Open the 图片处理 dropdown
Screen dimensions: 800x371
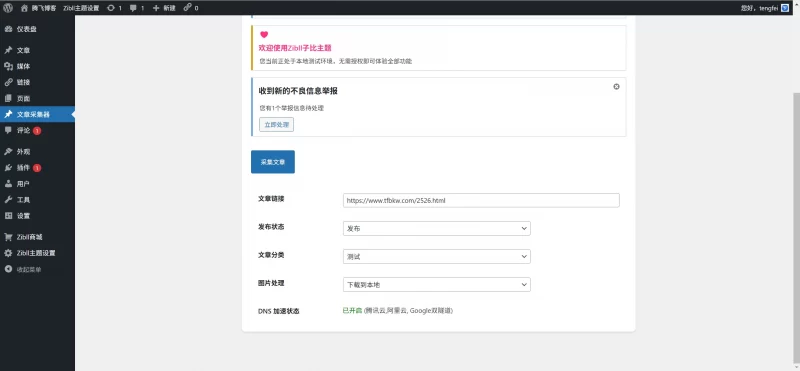pyautogui.click(x=437, y=285)
